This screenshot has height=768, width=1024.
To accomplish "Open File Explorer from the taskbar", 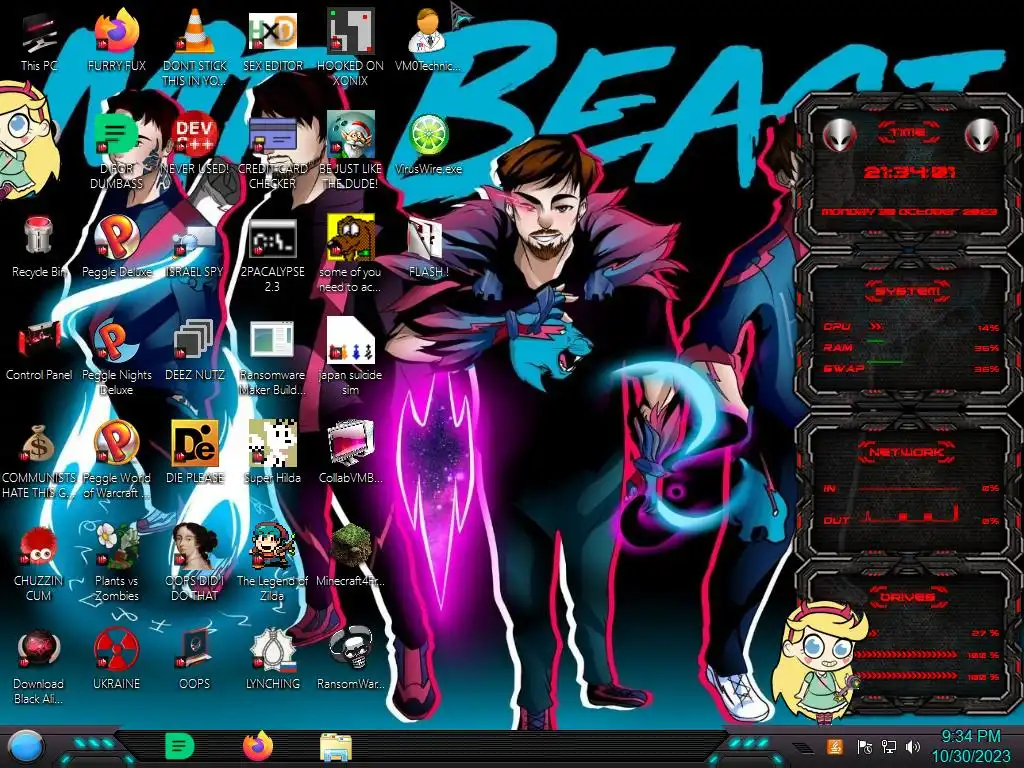I will tap(336, 747).
